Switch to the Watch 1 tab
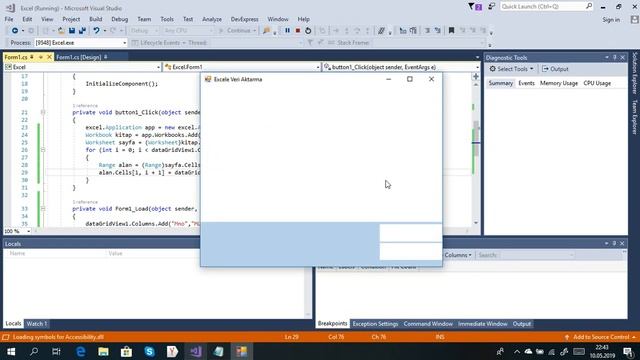This screenshot has height=360, width=640. point(37,324)
